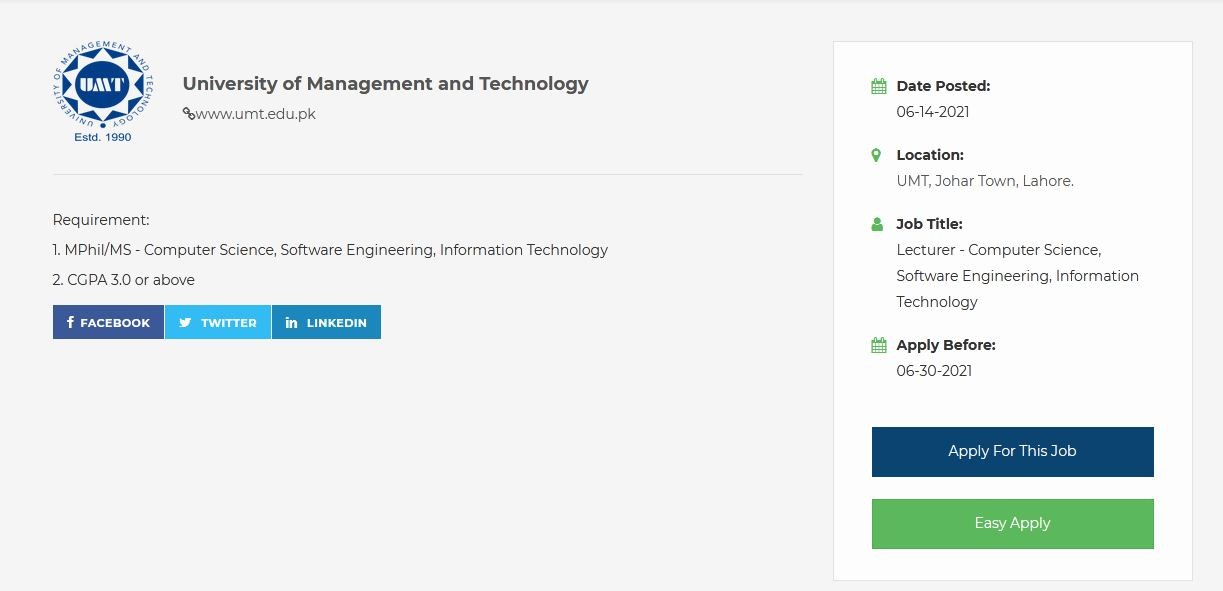Click University of Management and Technology heading
Viewport: 1223px width, 591px height.
385,84
